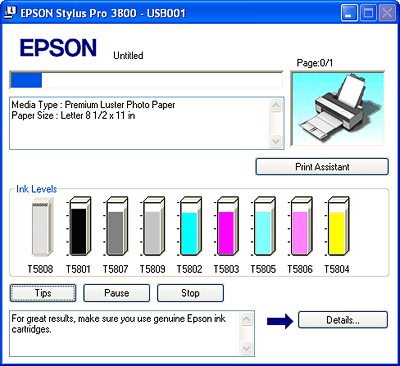Stop the print job
The height and width of the screenshot is (366, 400).
pyautogui.click(x=190, y=293)
